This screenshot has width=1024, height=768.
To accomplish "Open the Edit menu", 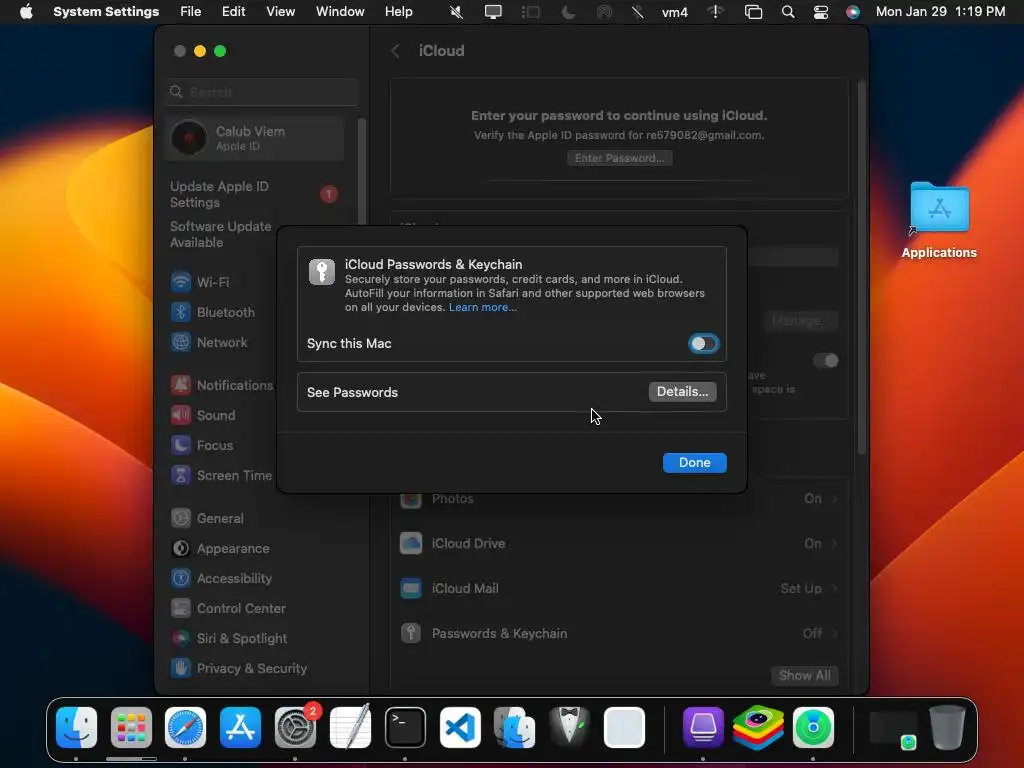I will [233, 12].
